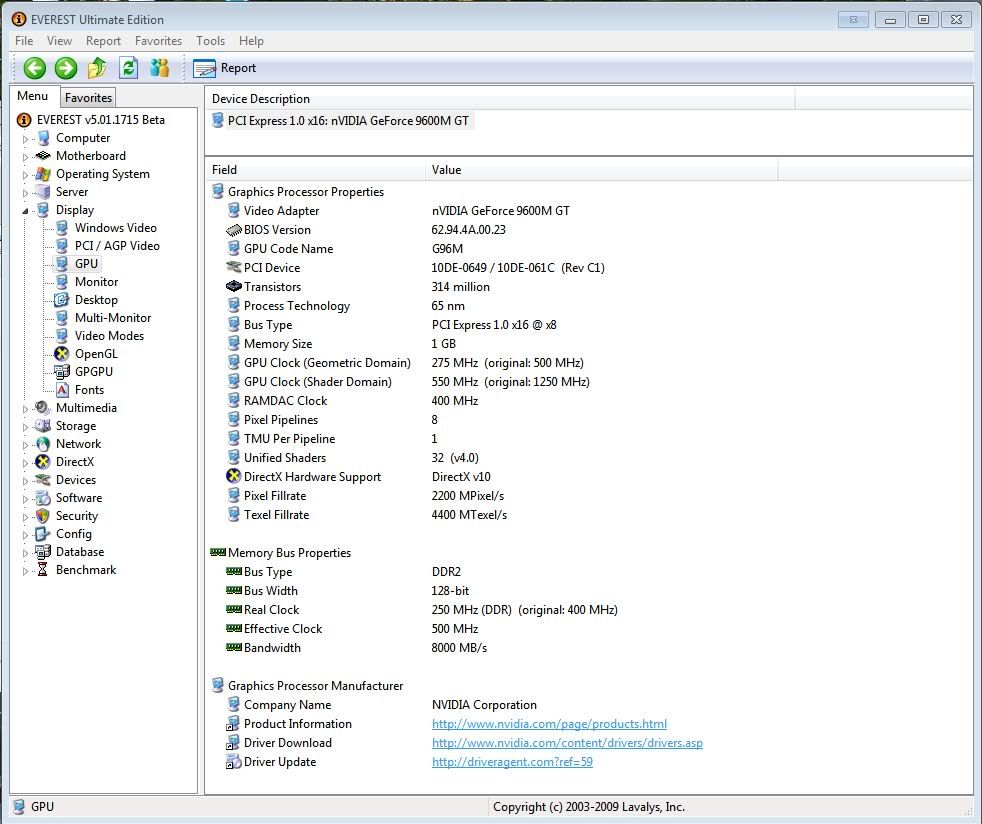Select the Video Modes tree item
The height and width of the screenshot is (824, 982).
pos(110,336)
